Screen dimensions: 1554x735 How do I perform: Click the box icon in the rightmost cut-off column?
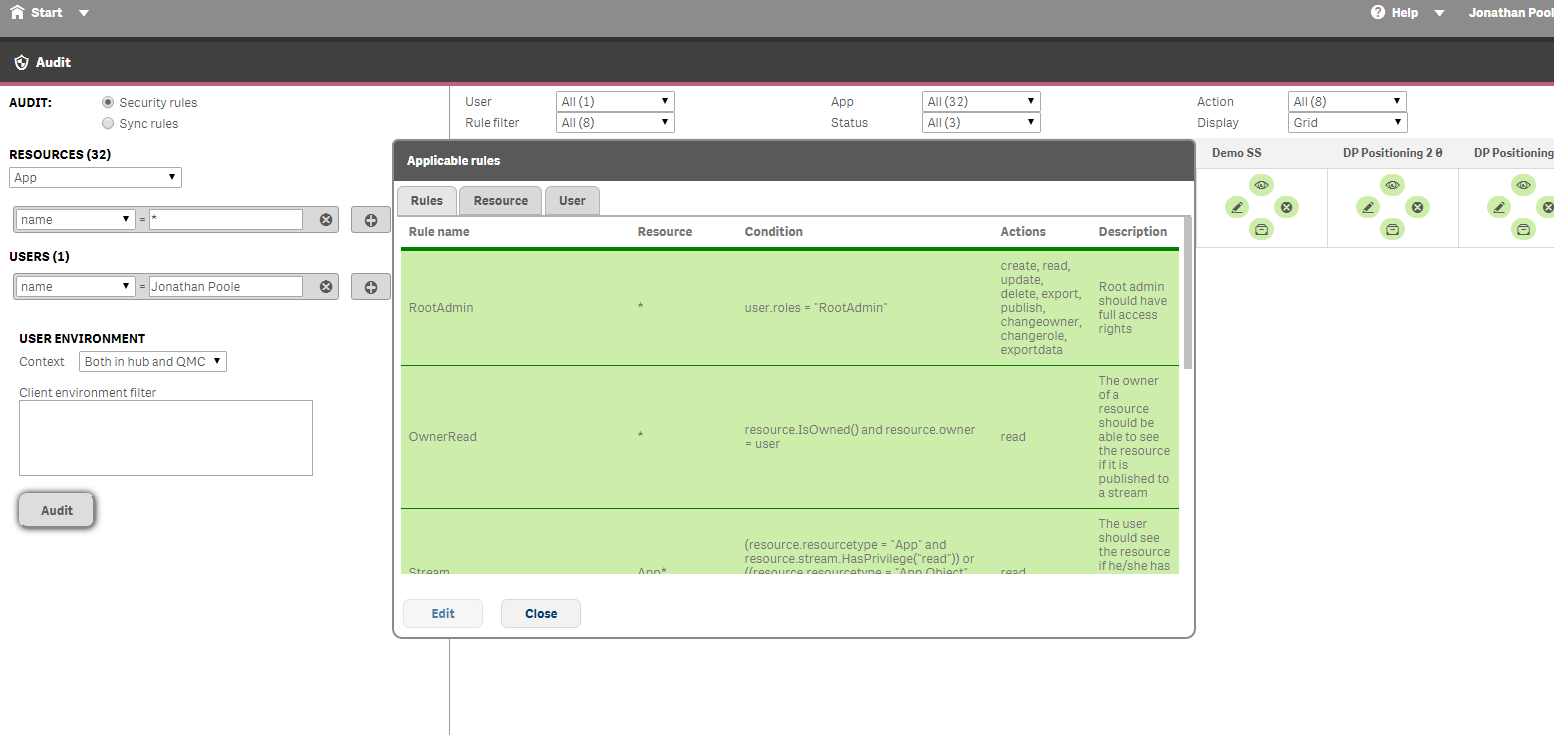[1524, 229]
